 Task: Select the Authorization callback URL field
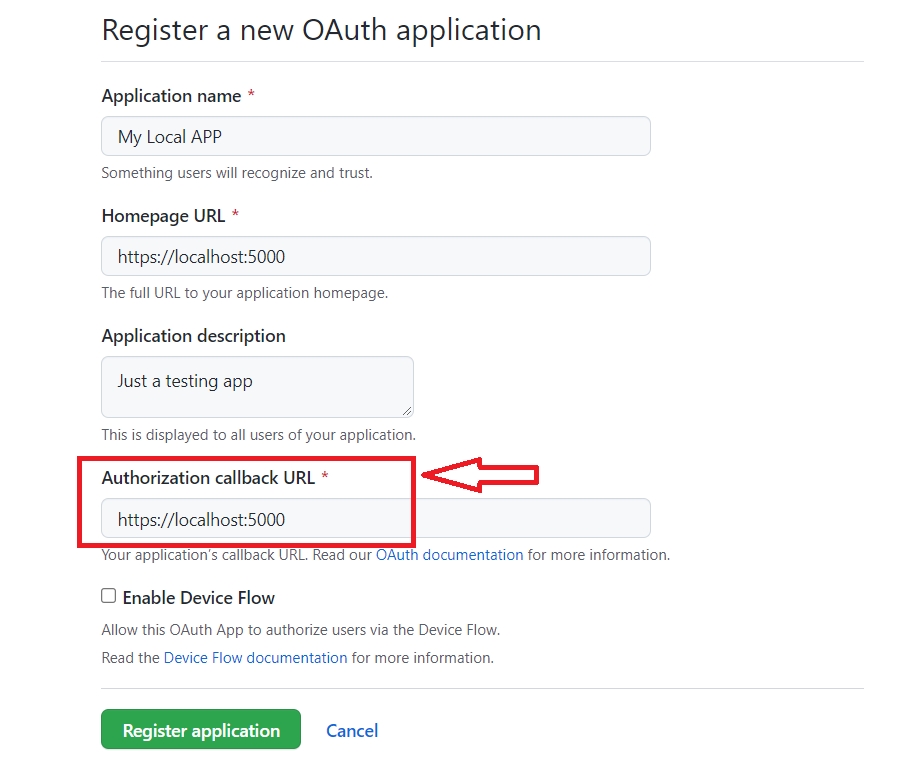tap(375, 519)
